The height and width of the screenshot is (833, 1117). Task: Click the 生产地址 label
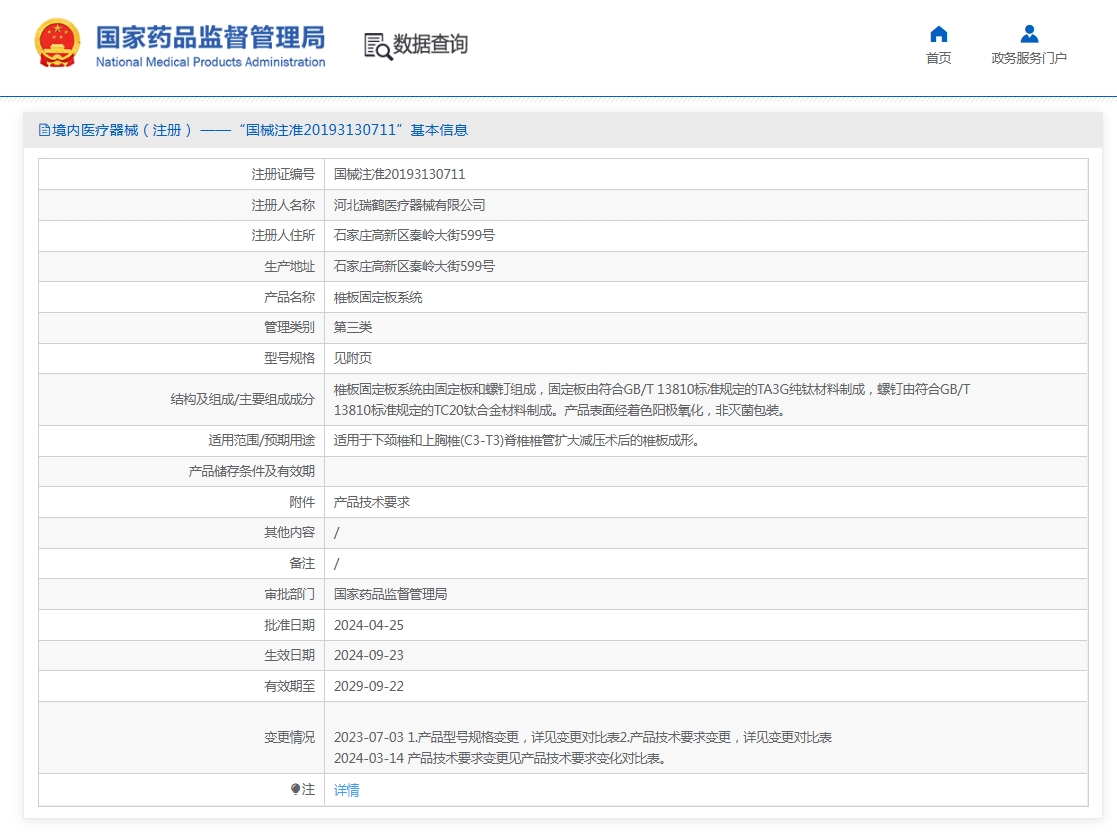click(289, 266)
